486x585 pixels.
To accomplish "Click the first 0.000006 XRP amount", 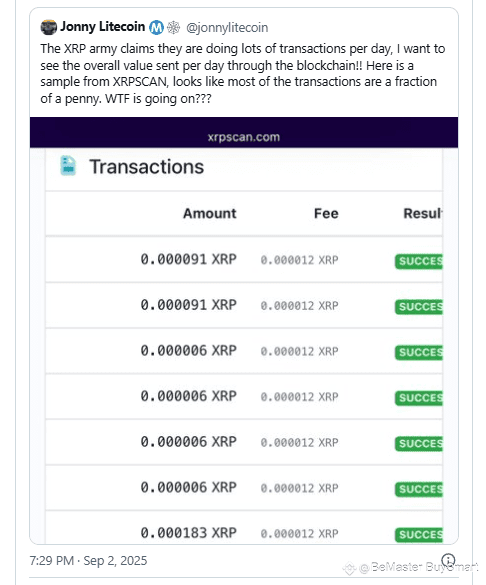I will pos(189,350).
